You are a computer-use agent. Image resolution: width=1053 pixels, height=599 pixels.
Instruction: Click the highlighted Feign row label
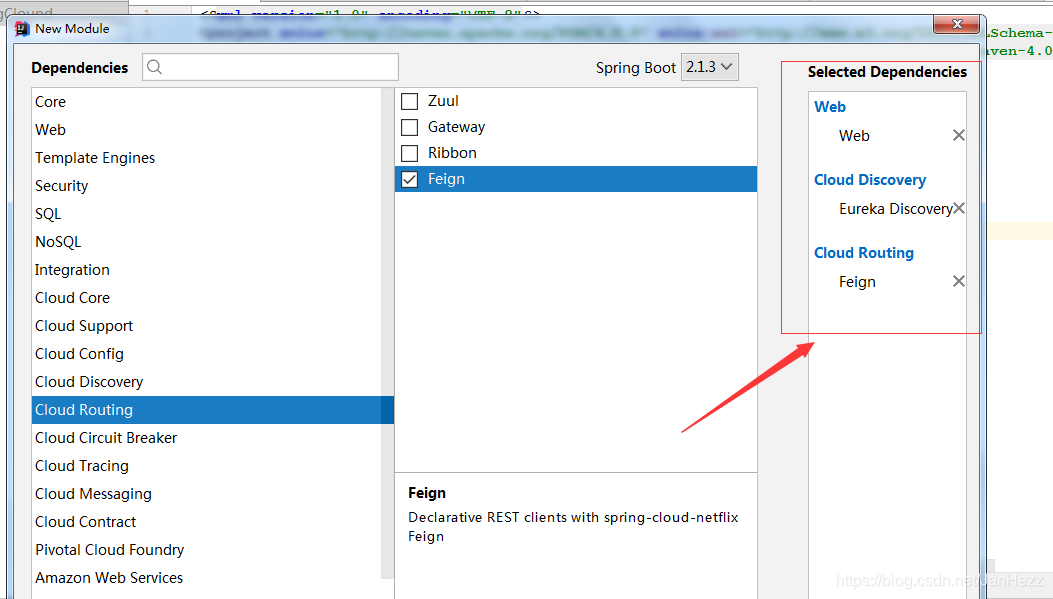446,179
